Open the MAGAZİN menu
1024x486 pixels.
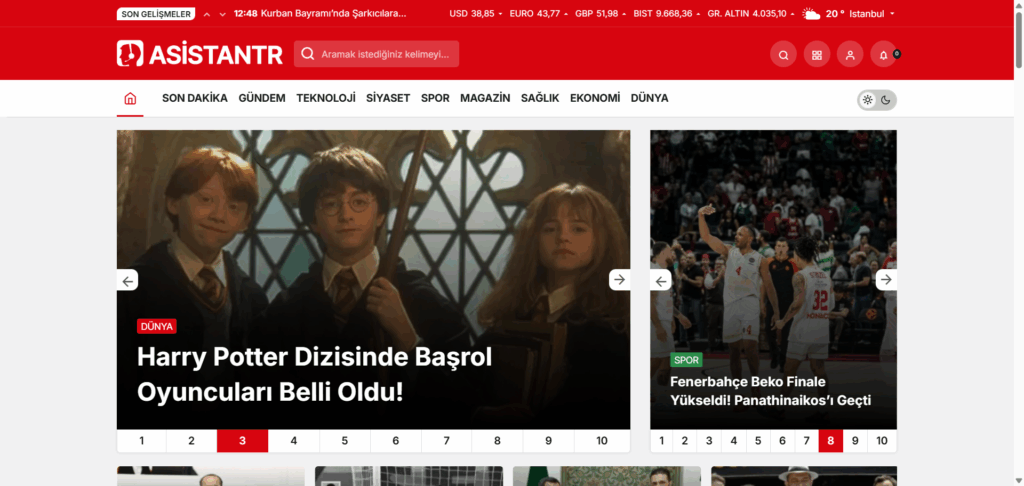click(x=485, y=98)
